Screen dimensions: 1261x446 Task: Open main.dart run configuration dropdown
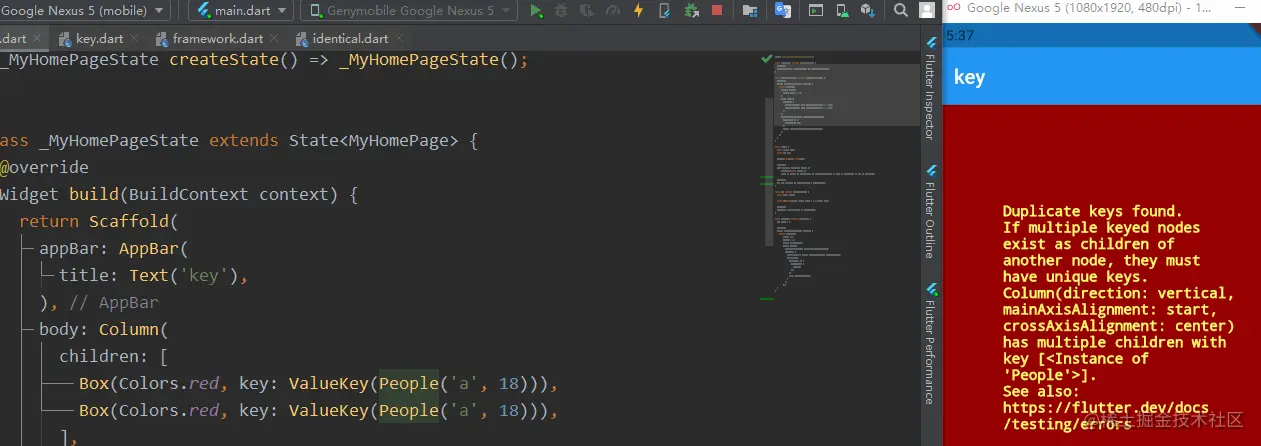click(x=241, y=11)
